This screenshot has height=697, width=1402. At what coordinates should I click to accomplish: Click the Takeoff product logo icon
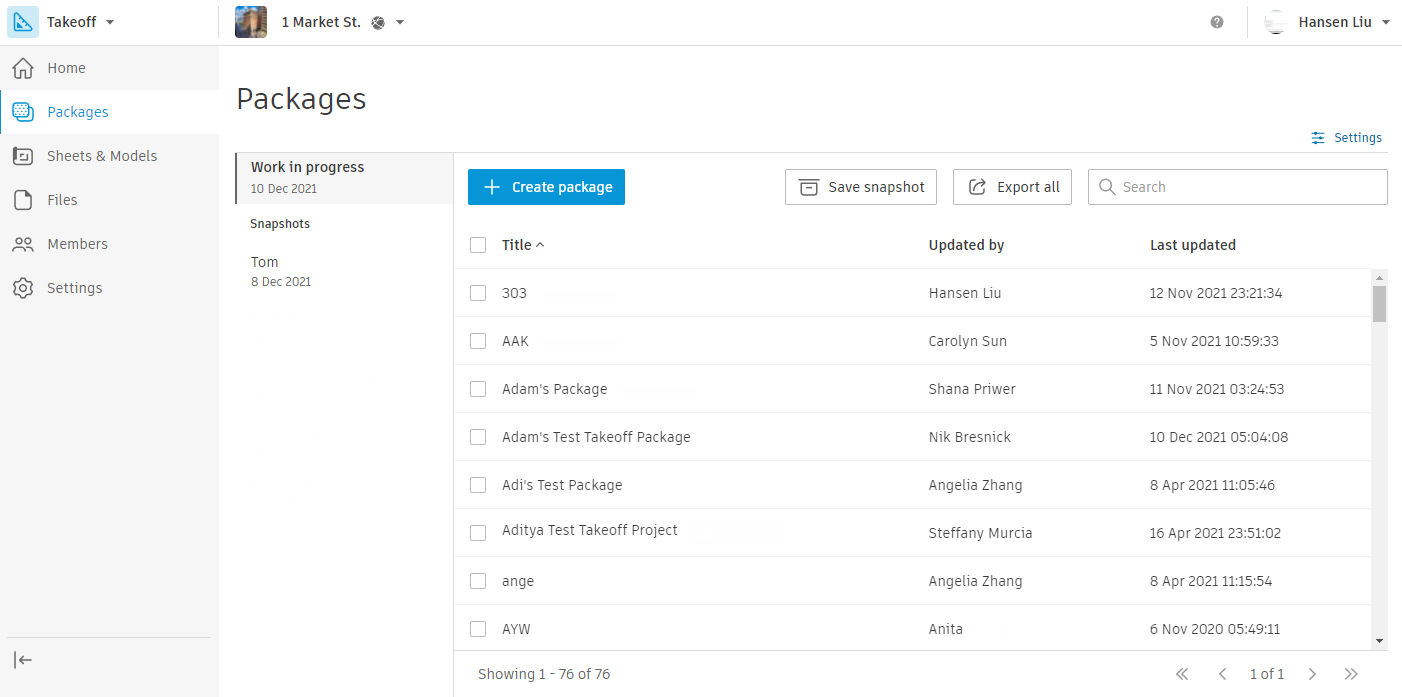[x=23, y=22]
